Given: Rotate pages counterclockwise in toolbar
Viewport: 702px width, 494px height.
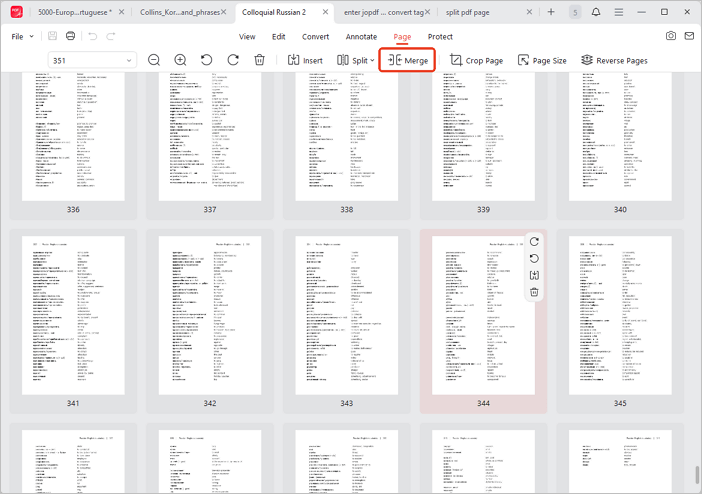Looking at the screenshot, I should click(x=206, y=60).
